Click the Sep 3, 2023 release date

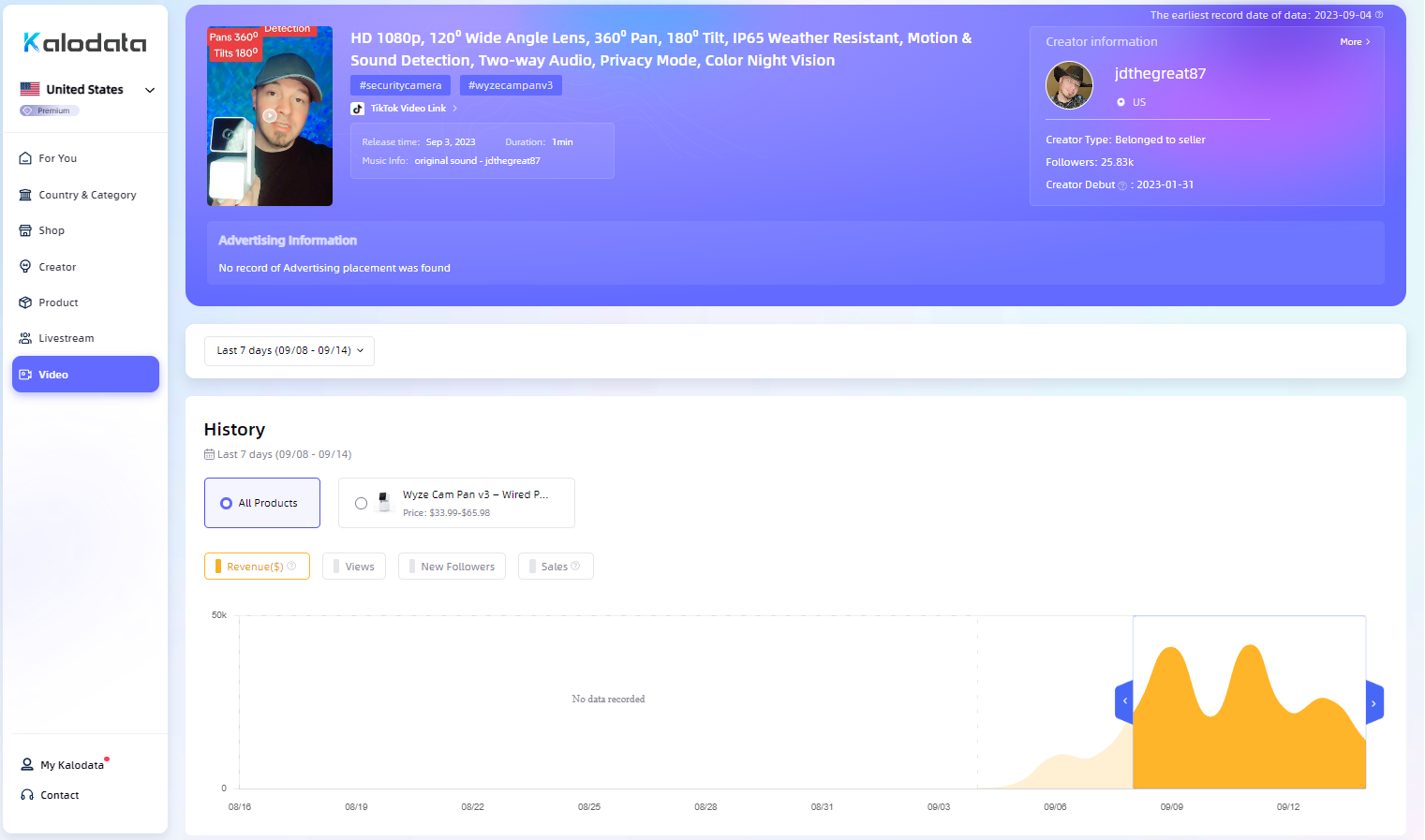451,142
